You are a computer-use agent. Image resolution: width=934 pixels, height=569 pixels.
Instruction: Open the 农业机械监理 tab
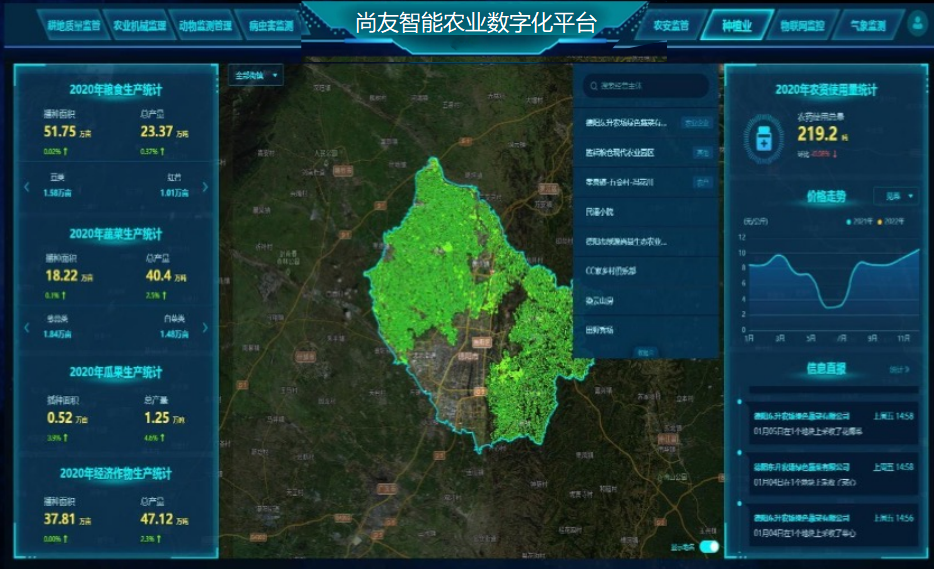click(139, 26)
